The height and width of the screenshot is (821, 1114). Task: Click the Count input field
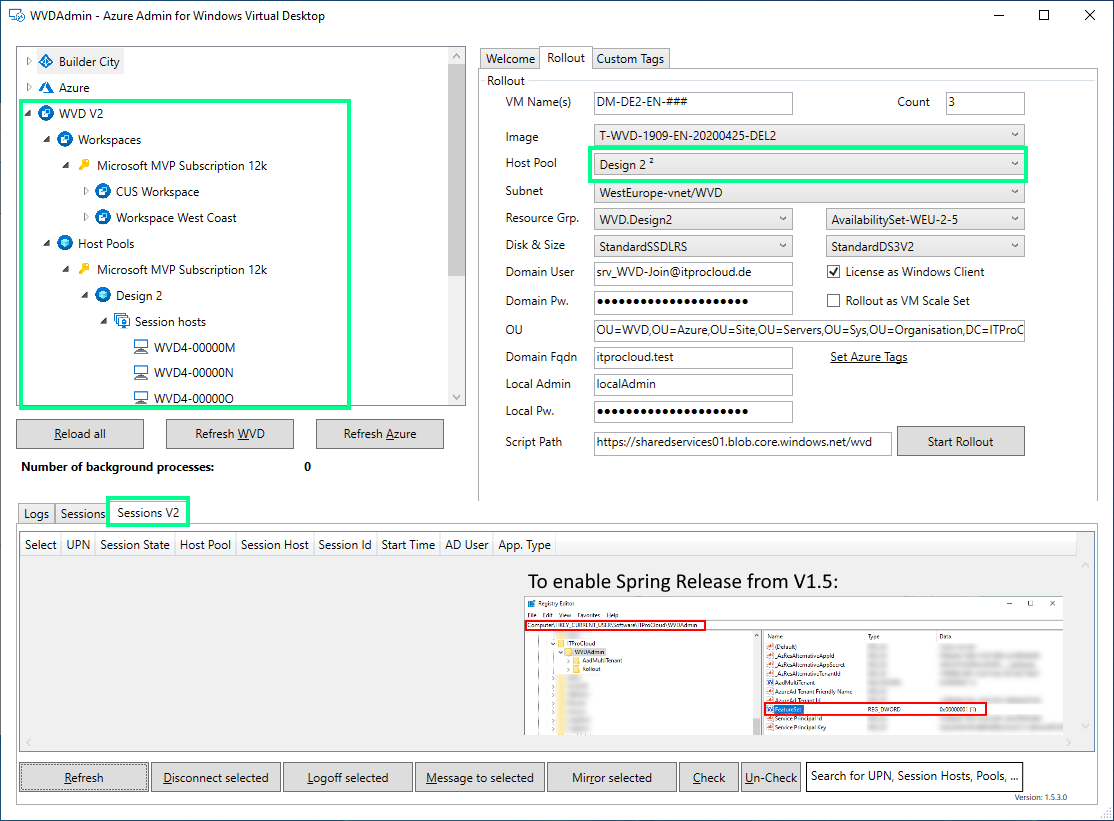click(x=985, y=102)
